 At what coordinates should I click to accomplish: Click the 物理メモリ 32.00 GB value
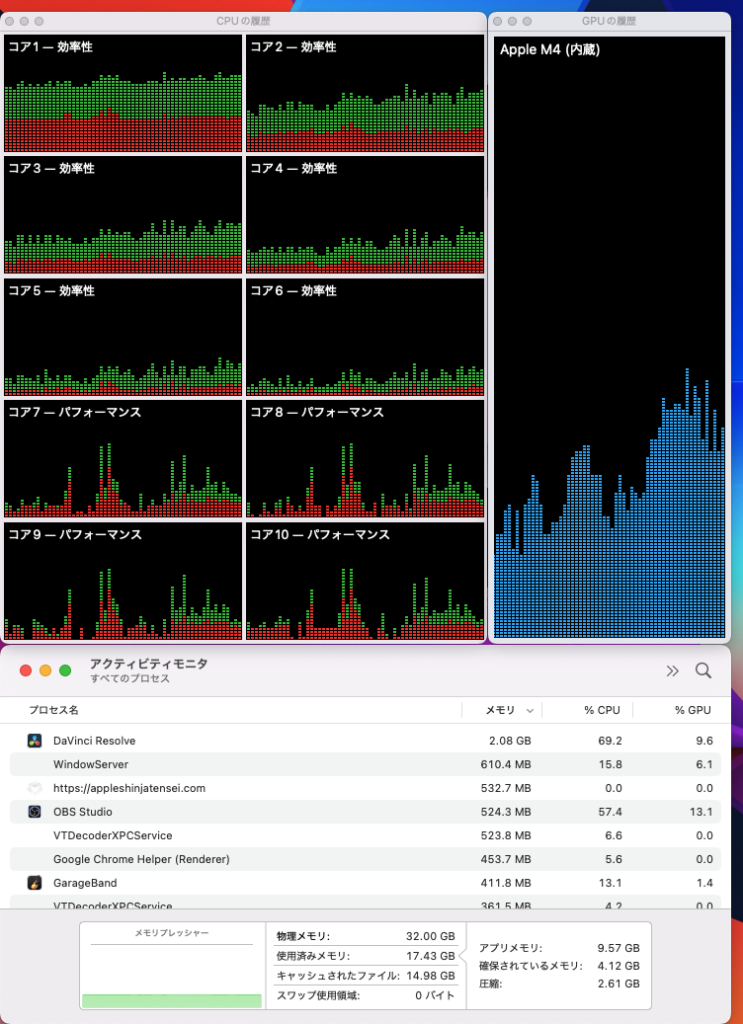click(430, 936)
